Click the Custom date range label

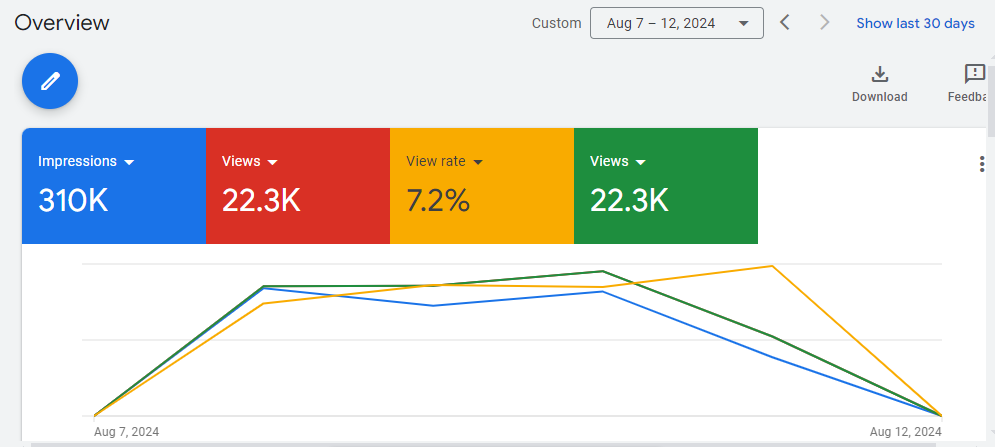click(556, 23)
